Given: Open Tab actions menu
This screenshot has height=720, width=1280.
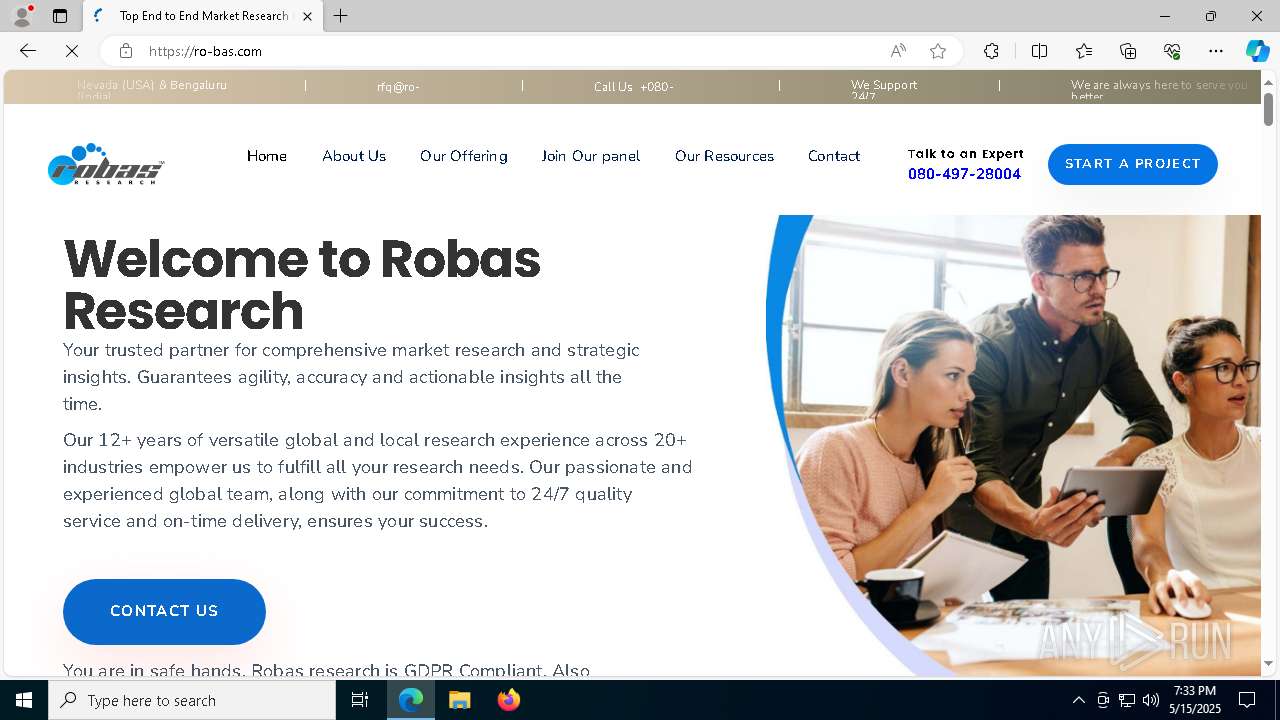Looking at the screenshot, I should coord(60,16).
